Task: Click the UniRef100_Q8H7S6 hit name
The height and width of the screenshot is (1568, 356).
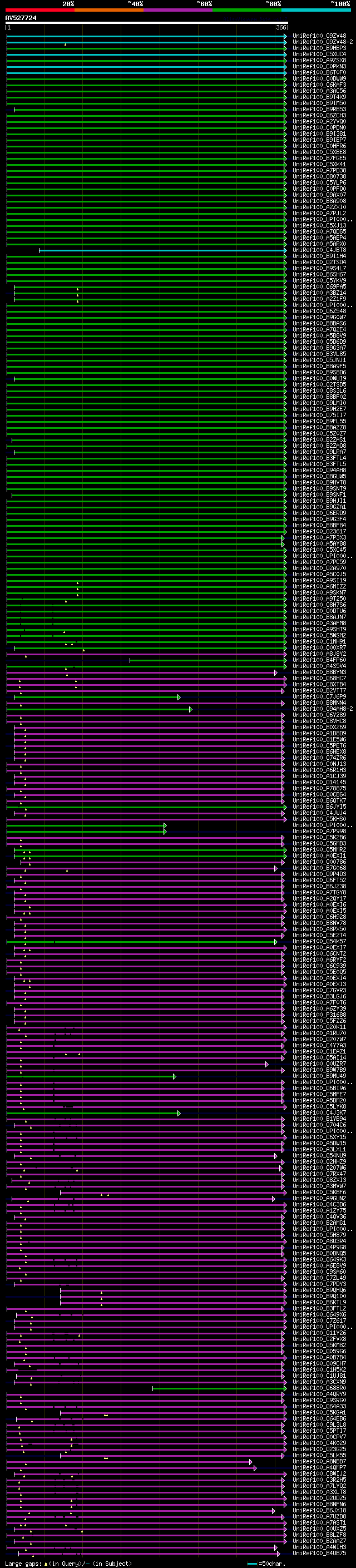Action: 319,605
